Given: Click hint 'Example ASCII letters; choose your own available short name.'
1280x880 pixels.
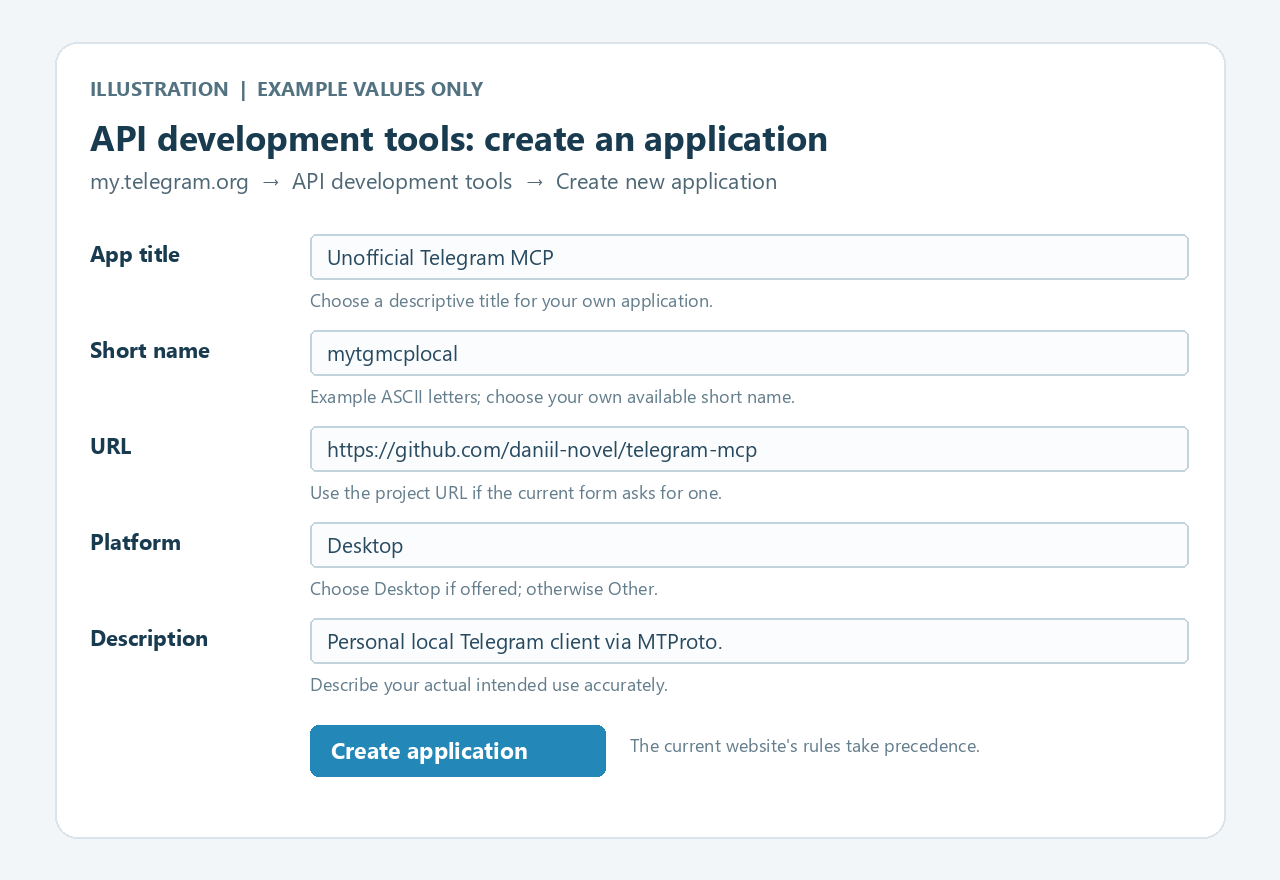Looking at the screenshot, I should 552,397.
